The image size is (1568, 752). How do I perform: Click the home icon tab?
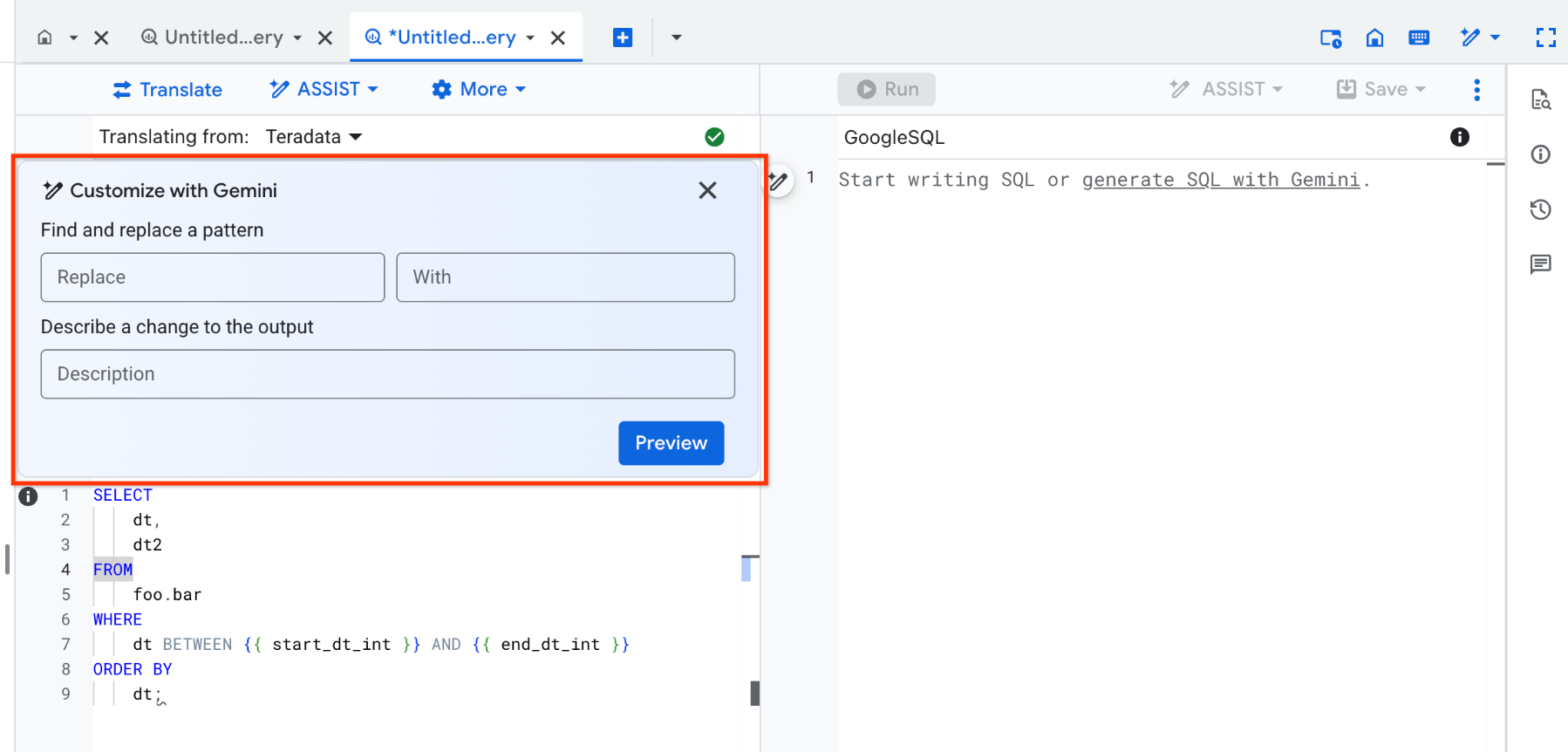tap(45, 38)
